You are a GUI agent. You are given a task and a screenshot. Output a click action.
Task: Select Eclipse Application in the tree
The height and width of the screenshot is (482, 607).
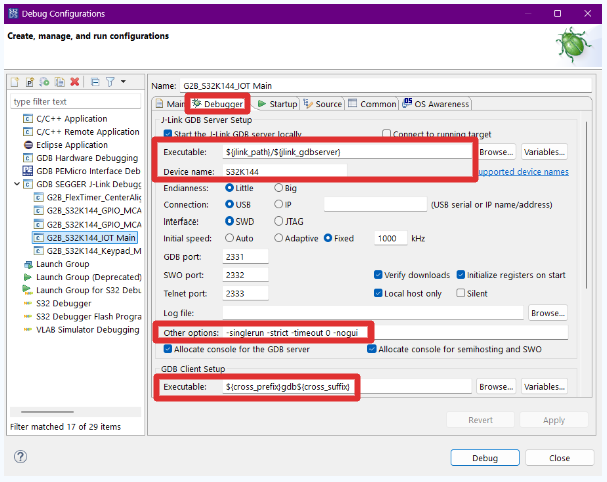pyautogui.click(x=72, y=145)
